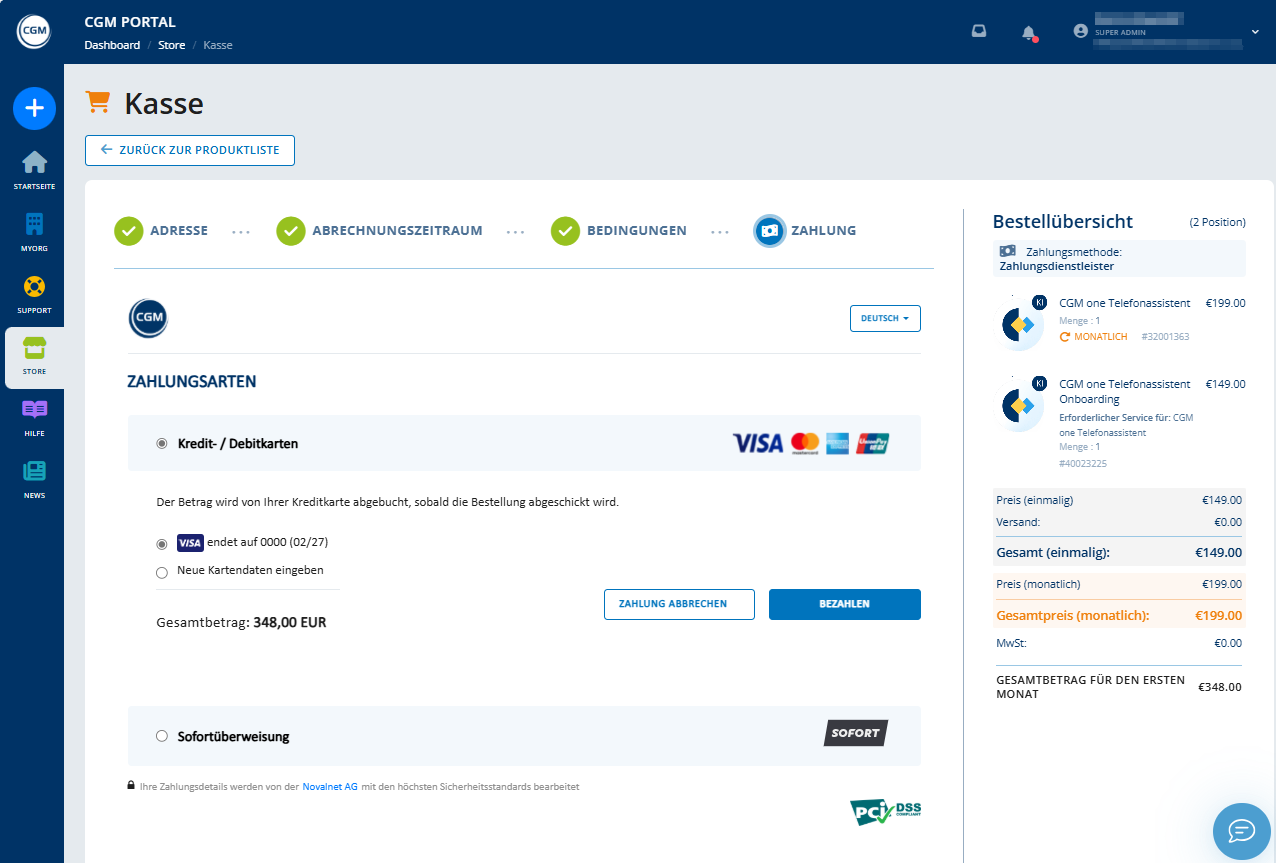This screenshot has height=863, width=1276.
Task: Choose 'Neue Kartendaten eingeben'
Action: (161, 572)
